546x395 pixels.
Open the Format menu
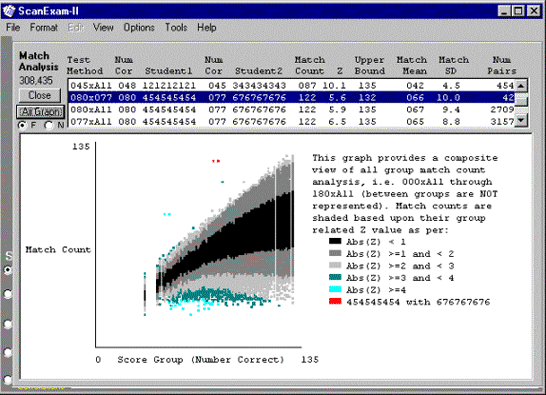44,28
